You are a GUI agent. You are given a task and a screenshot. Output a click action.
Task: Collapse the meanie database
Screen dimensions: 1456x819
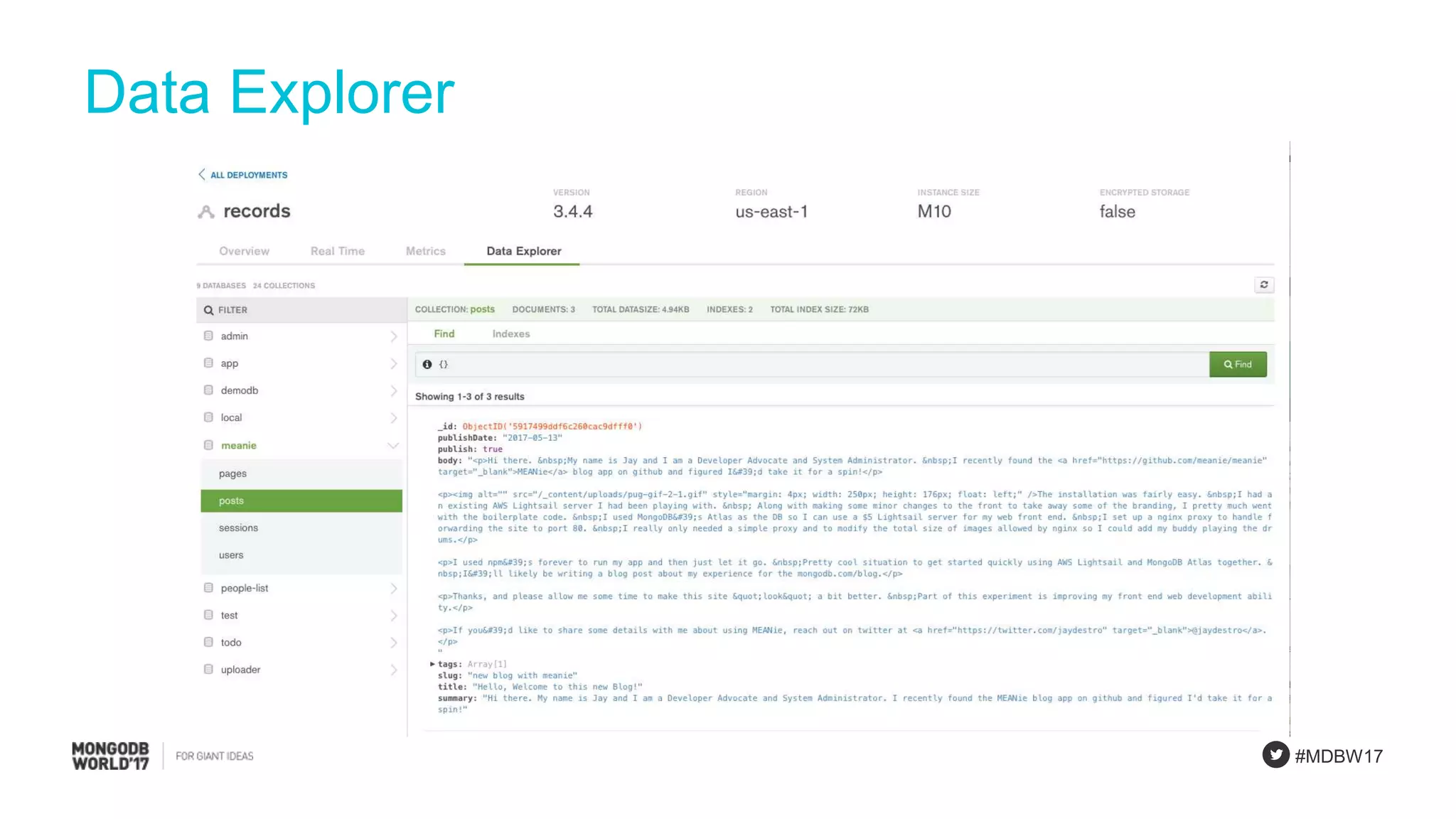[393, 446]
